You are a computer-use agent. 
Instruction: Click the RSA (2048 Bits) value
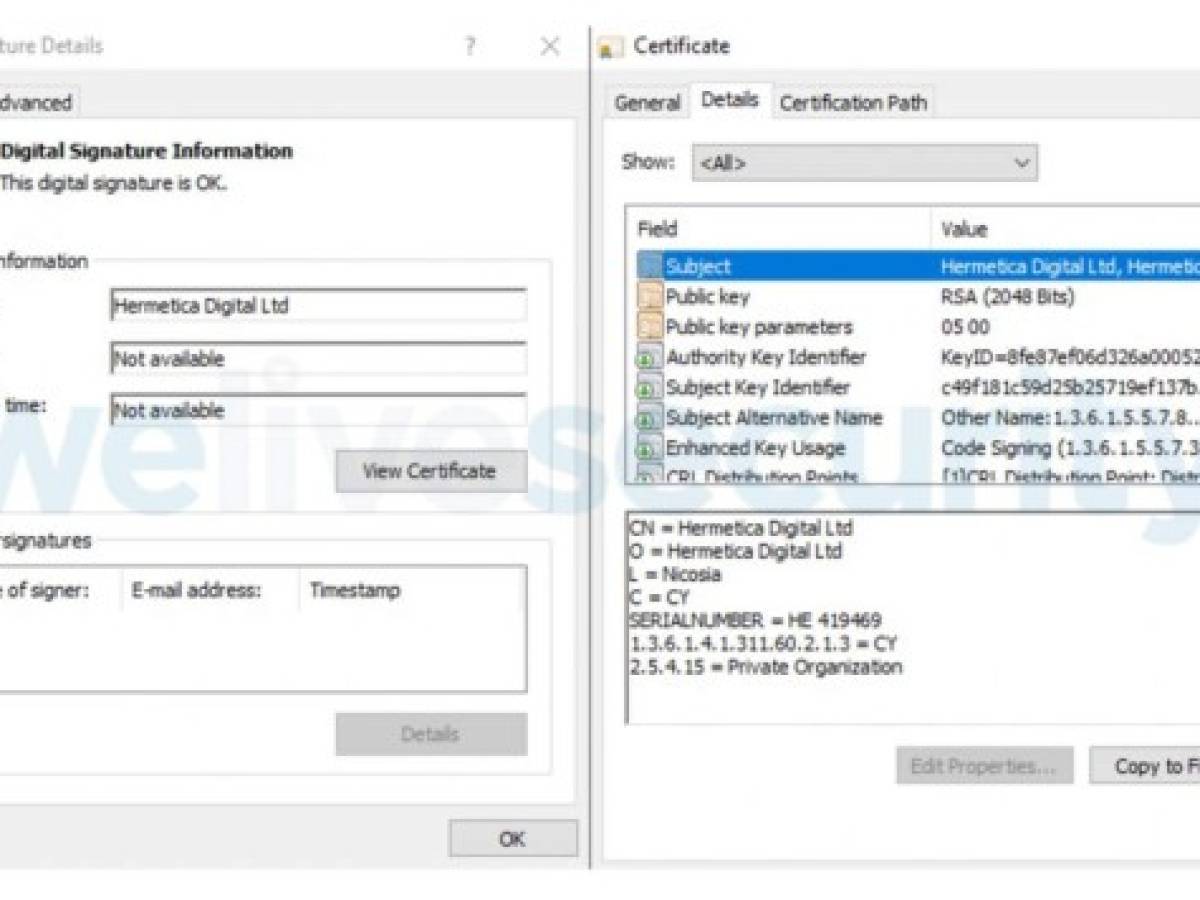(x=1008, y=296)
